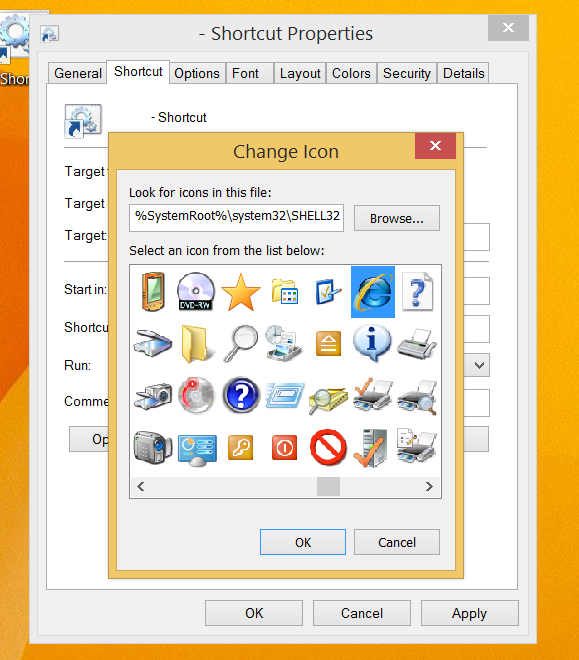
Task: Pick the document with question mark icon
Action: pos(417,291)
